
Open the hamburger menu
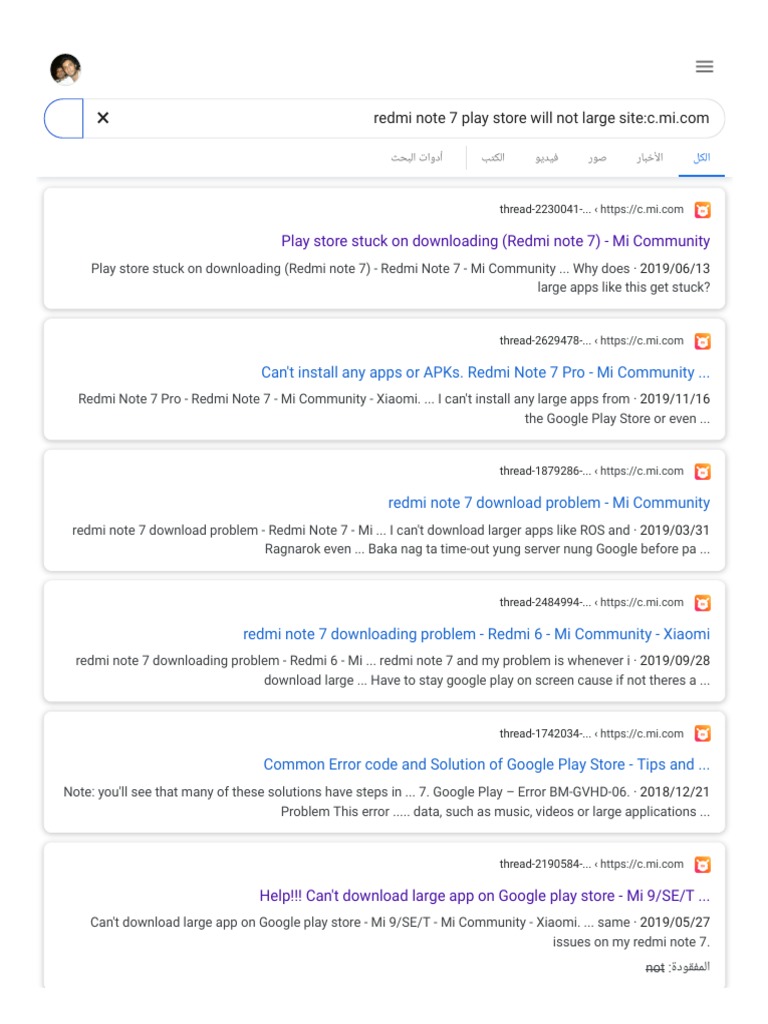704,67
